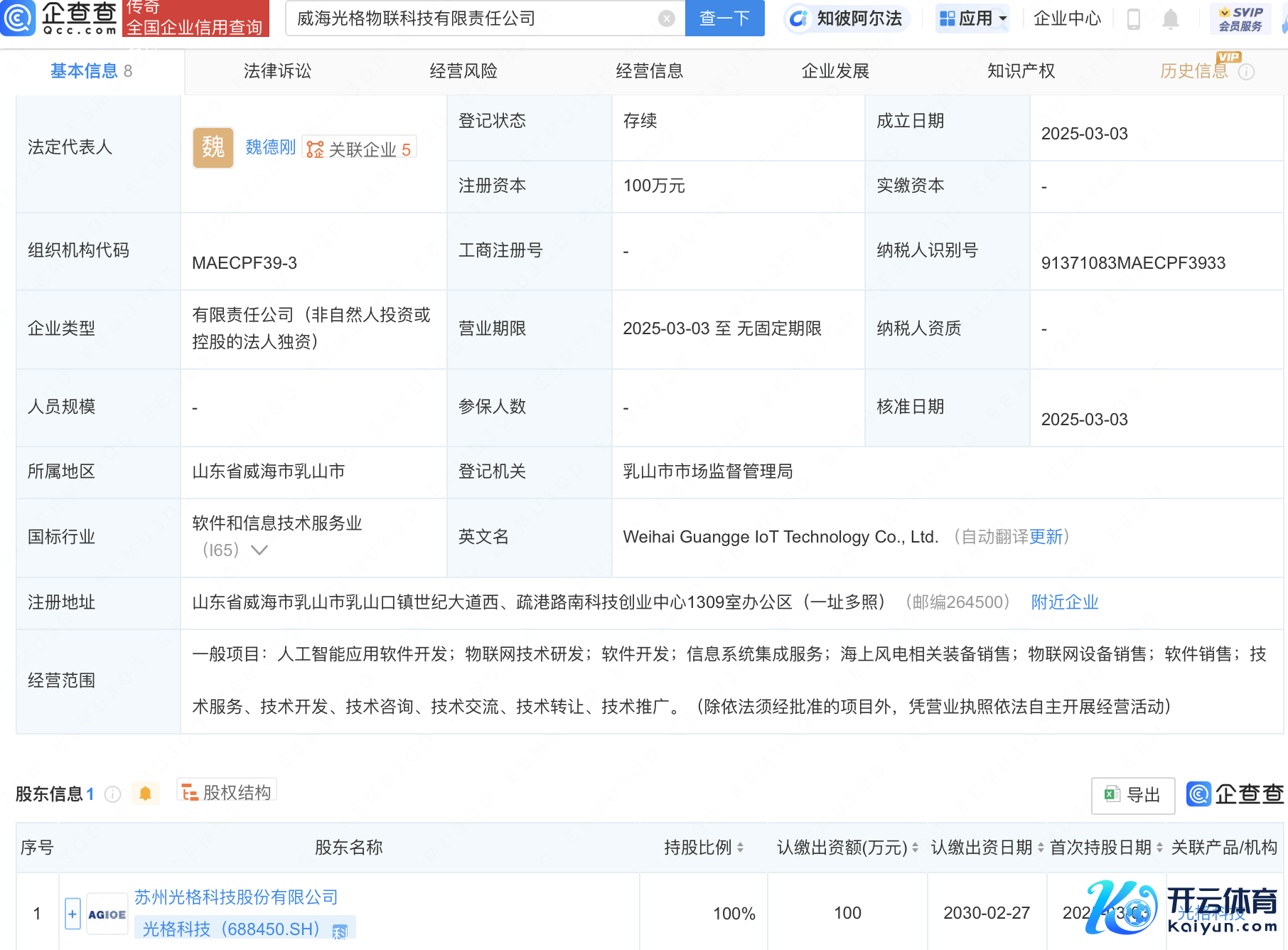Viewport: 1288px width, 950px height.
Task: Switch to the 法律诉讼 tab
Action: point(277,71)
